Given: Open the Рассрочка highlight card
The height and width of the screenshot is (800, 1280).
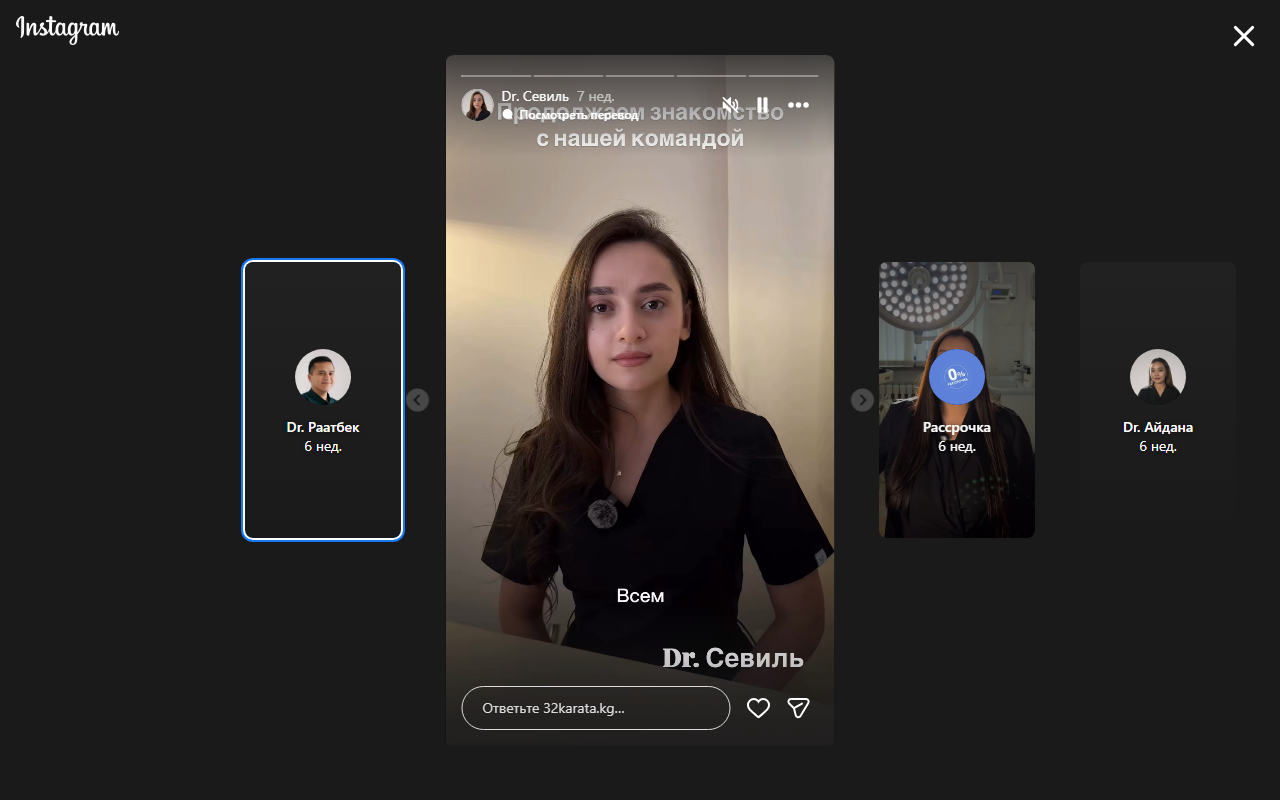Looking at the screenshot, I should tap(957, 490).
